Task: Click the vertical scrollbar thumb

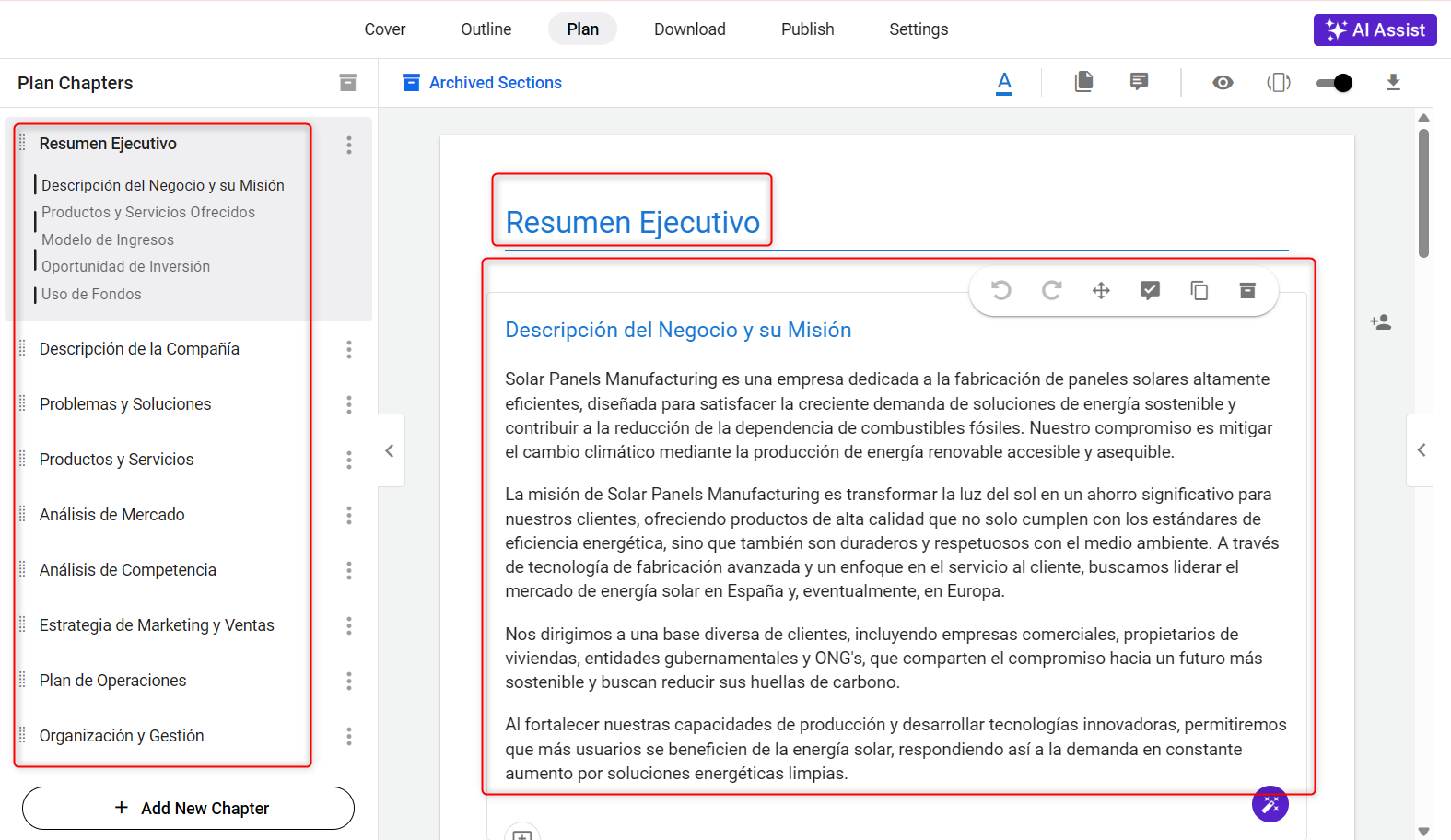Action: click(x=1423, y=192)
